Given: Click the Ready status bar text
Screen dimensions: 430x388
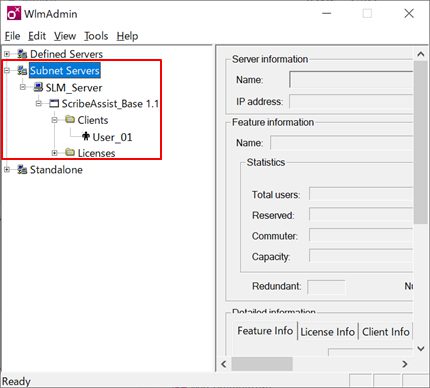Looking at the screenshot, I should [16, 381].
